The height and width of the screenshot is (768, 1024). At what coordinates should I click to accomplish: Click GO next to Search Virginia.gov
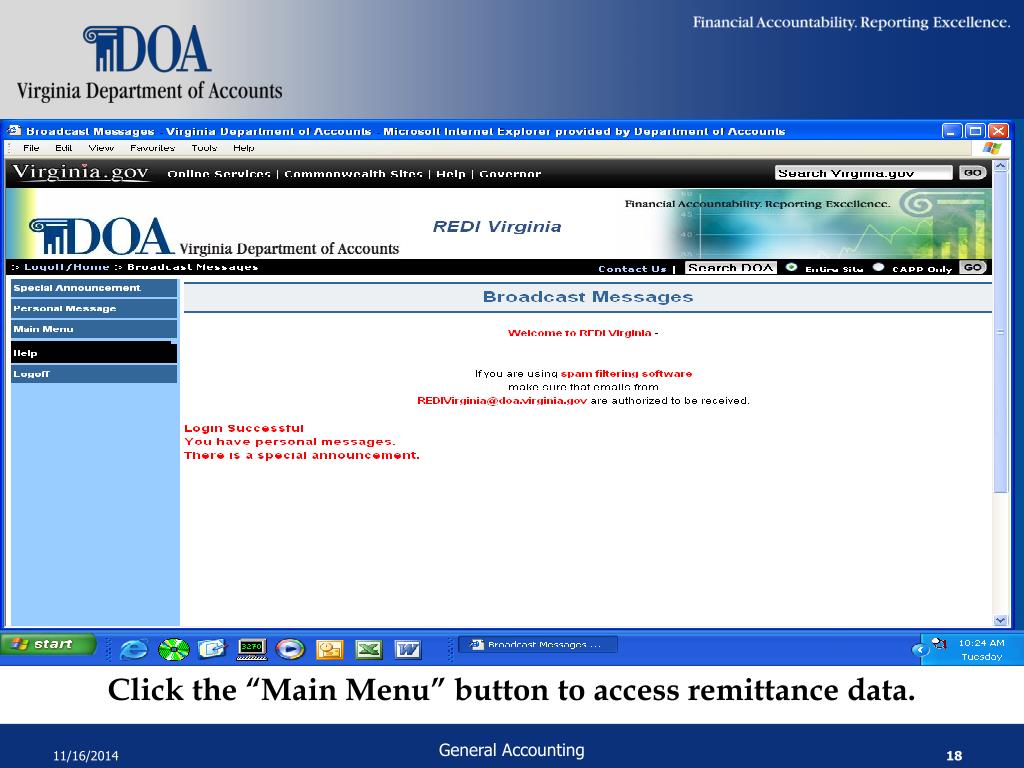coord(972,172)
